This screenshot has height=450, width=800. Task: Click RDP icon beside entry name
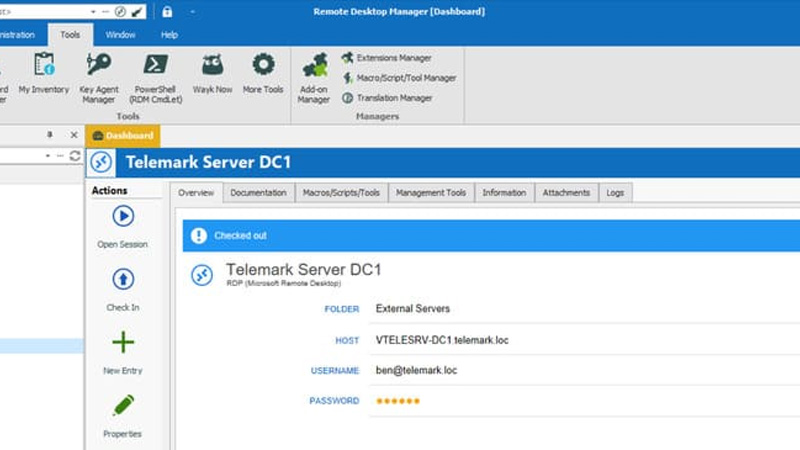pyautogui.click(x=202, y=275)
